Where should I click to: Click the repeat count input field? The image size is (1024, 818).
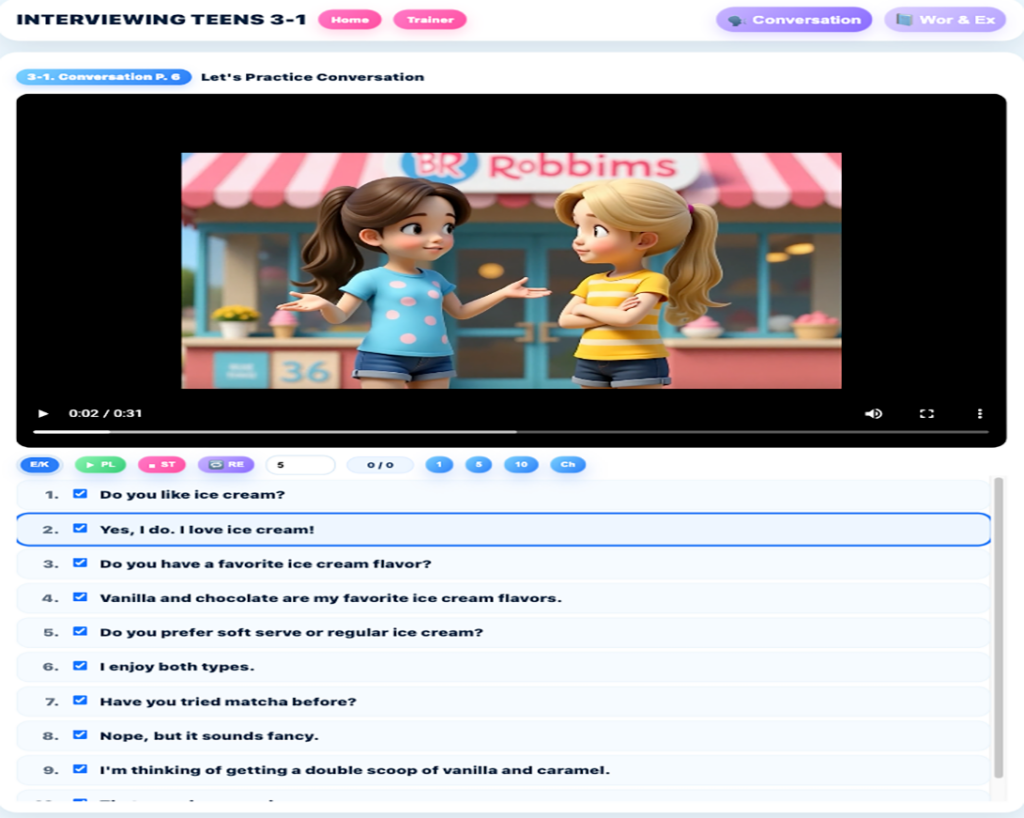[300, 465]
